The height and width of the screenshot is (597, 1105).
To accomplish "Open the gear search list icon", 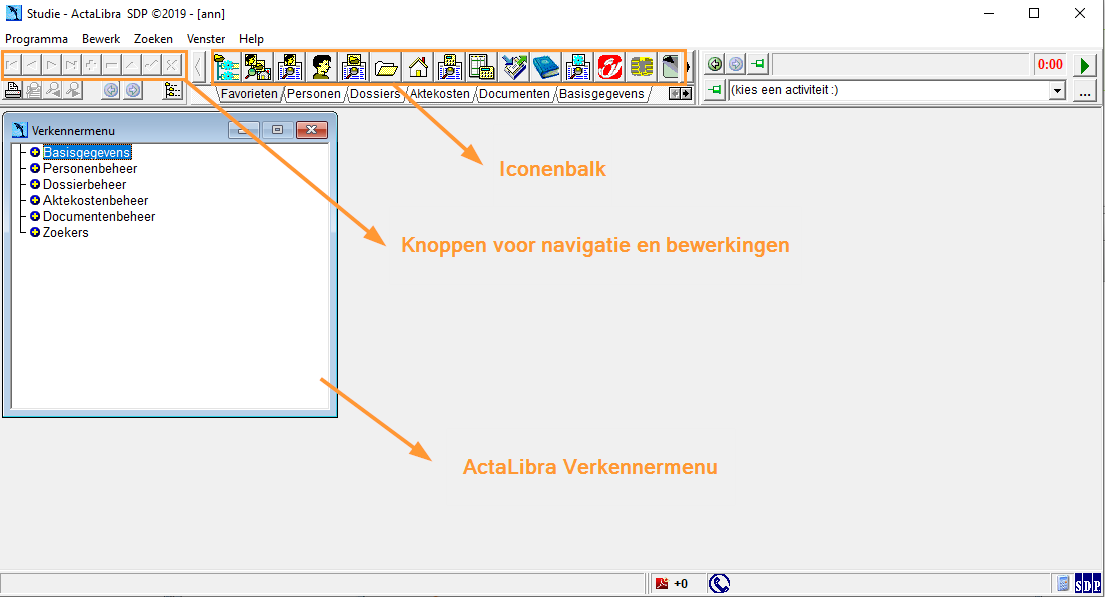I will pos(578,68).
